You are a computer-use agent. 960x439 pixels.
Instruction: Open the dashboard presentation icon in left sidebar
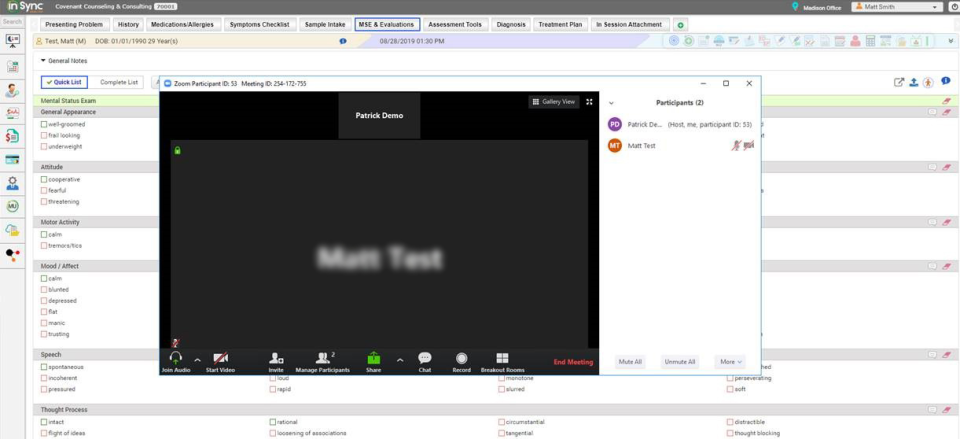tap(12, 40)
